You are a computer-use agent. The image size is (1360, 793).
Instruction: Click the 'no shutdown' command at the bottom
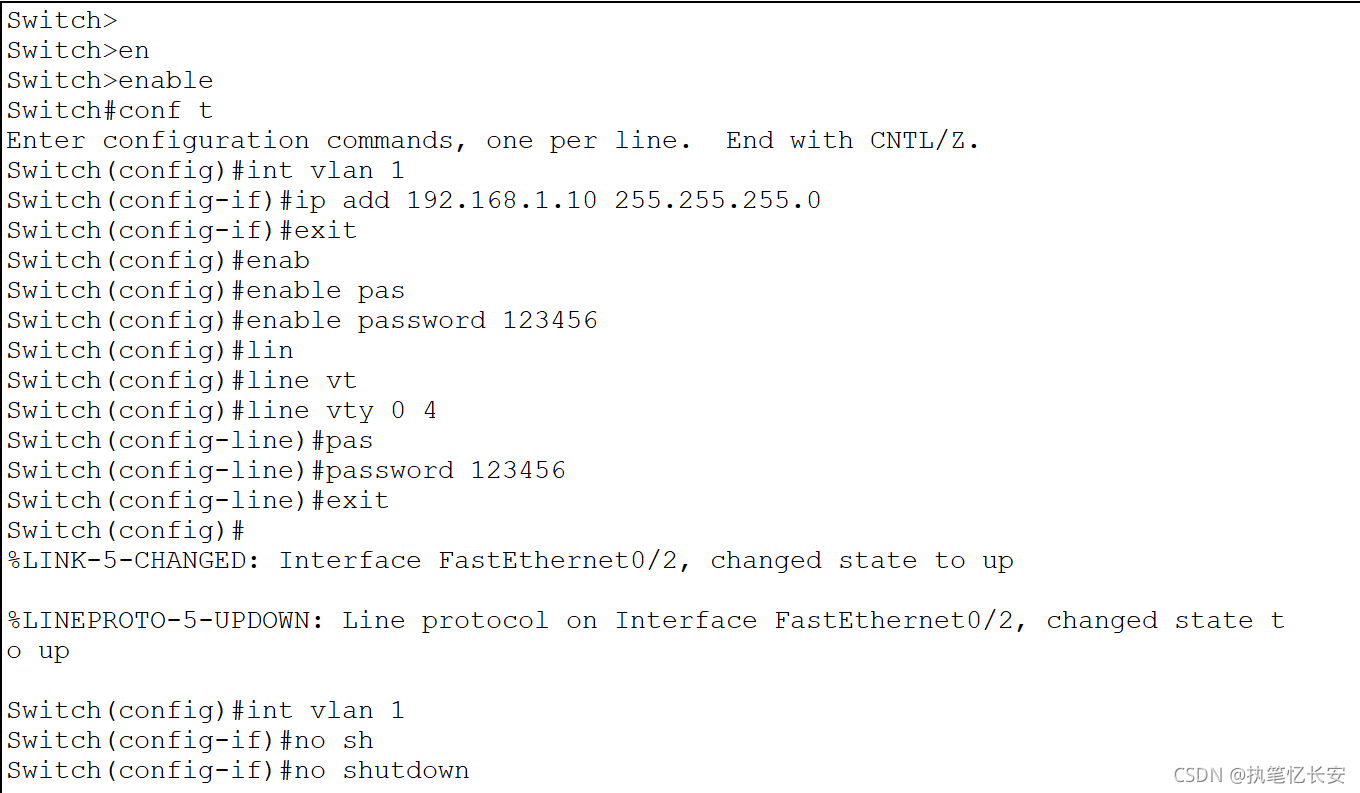[x=405, y=770]
